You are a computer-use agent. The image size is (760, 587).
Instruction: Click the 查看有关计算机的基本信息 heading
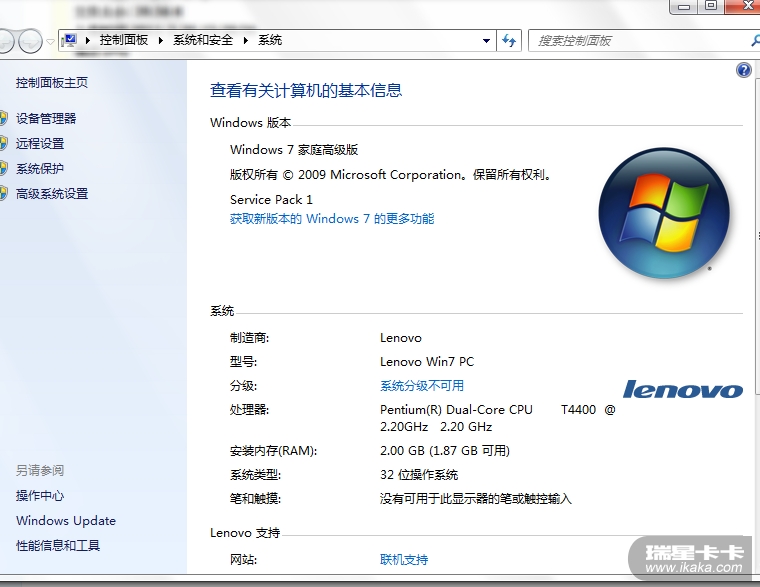tap(306, 91)
